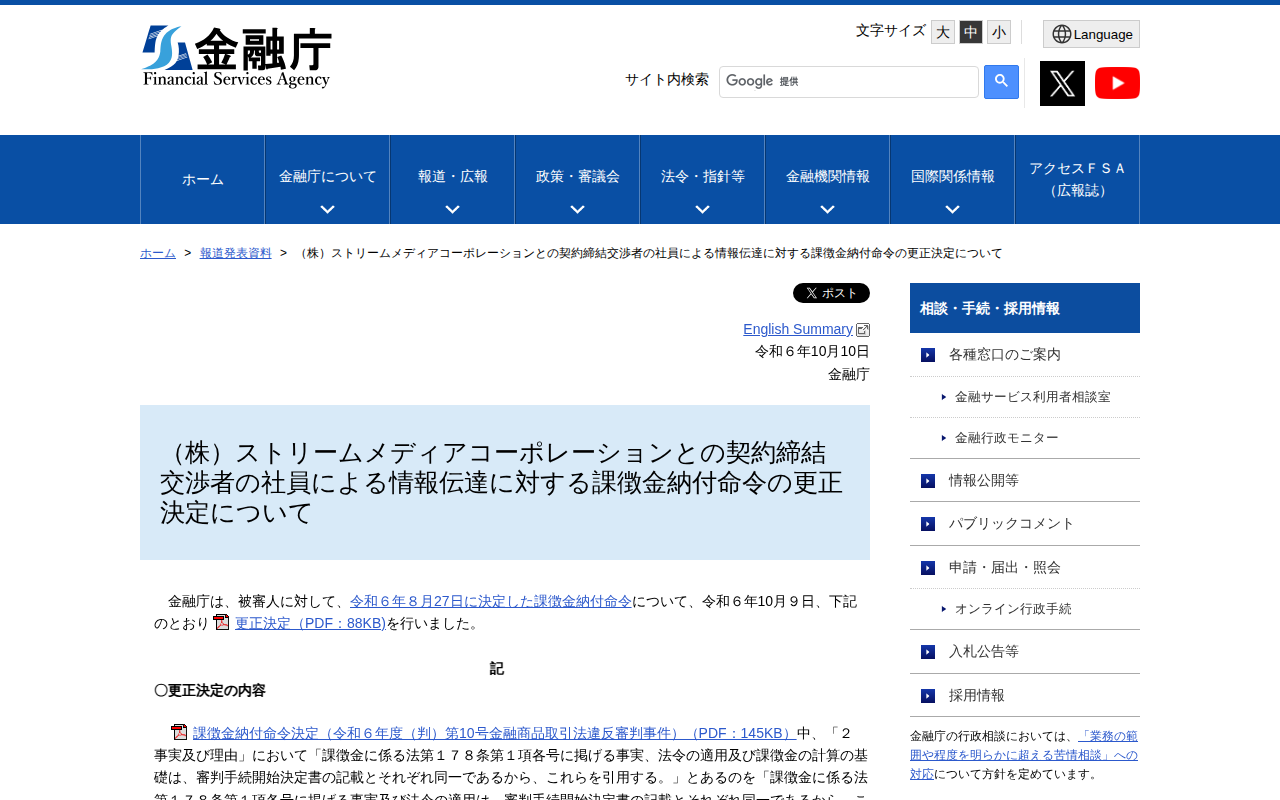Open オンライン行政手続 in sidebar
The width and height of the screenshot is (1280, 800).
1013,609
